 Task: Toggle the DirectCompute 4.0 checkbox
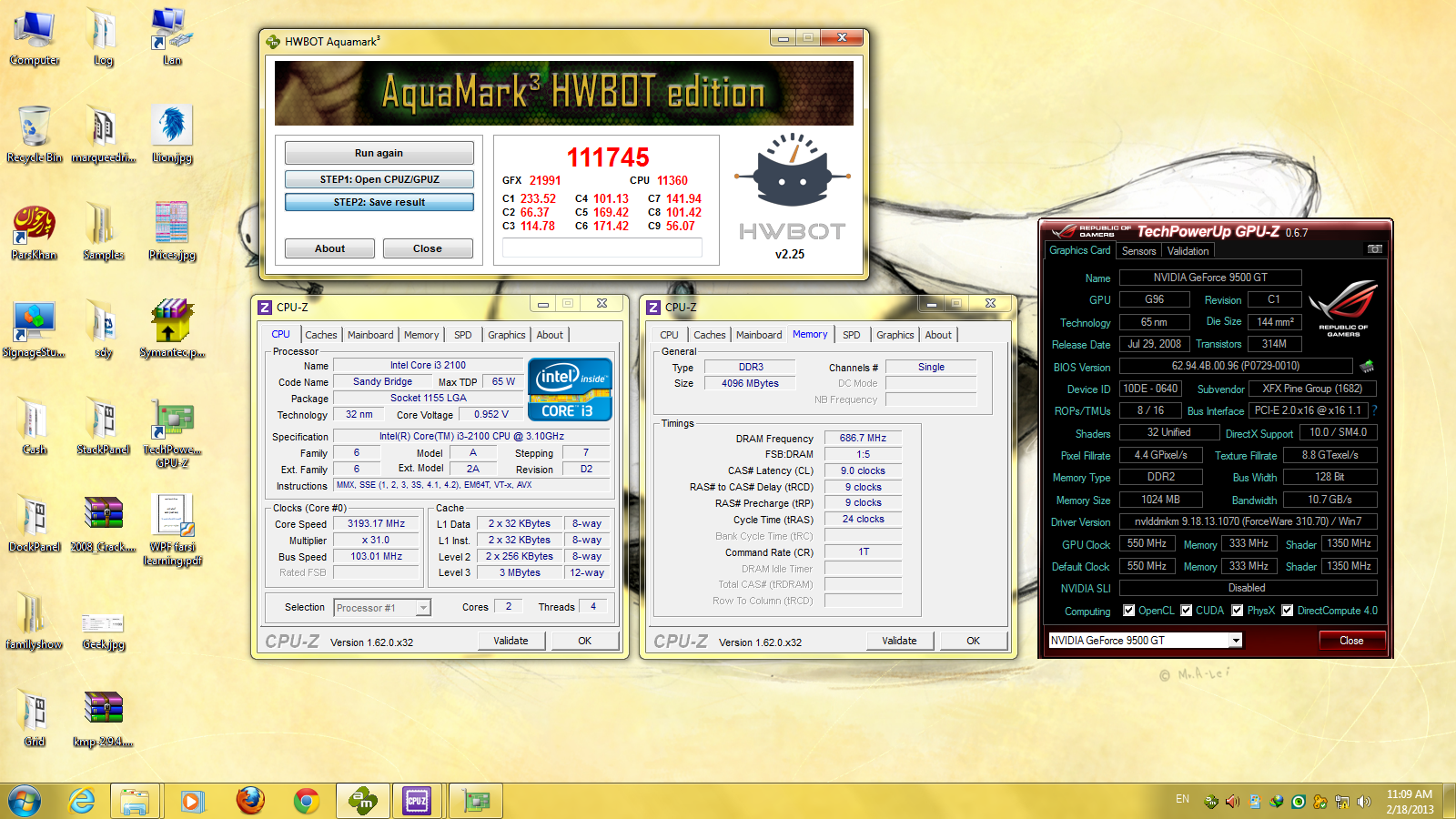click(x=1288, y=611)
